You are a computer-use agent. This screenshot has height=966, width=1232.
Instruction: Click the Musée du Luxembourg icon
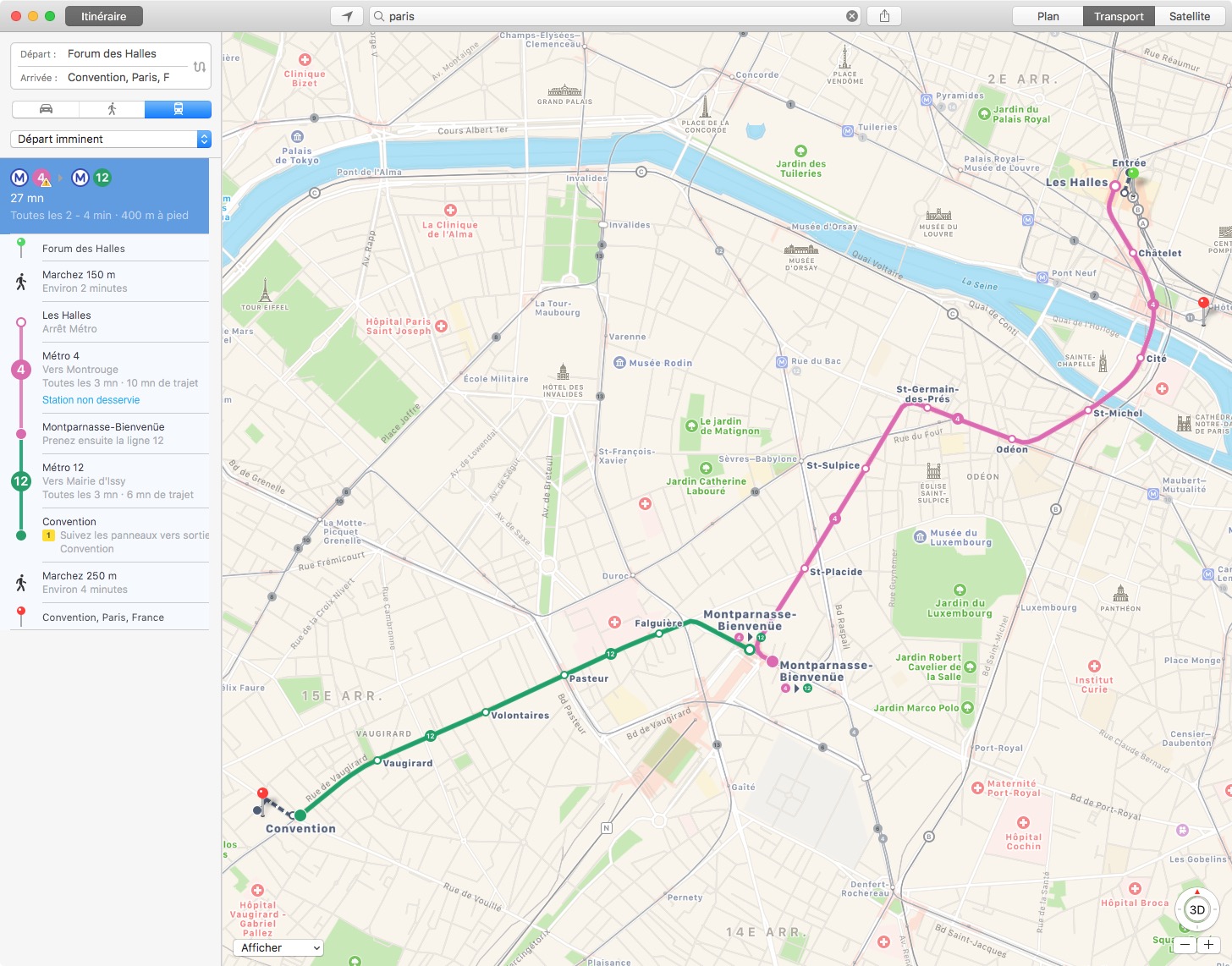(920, 537)
